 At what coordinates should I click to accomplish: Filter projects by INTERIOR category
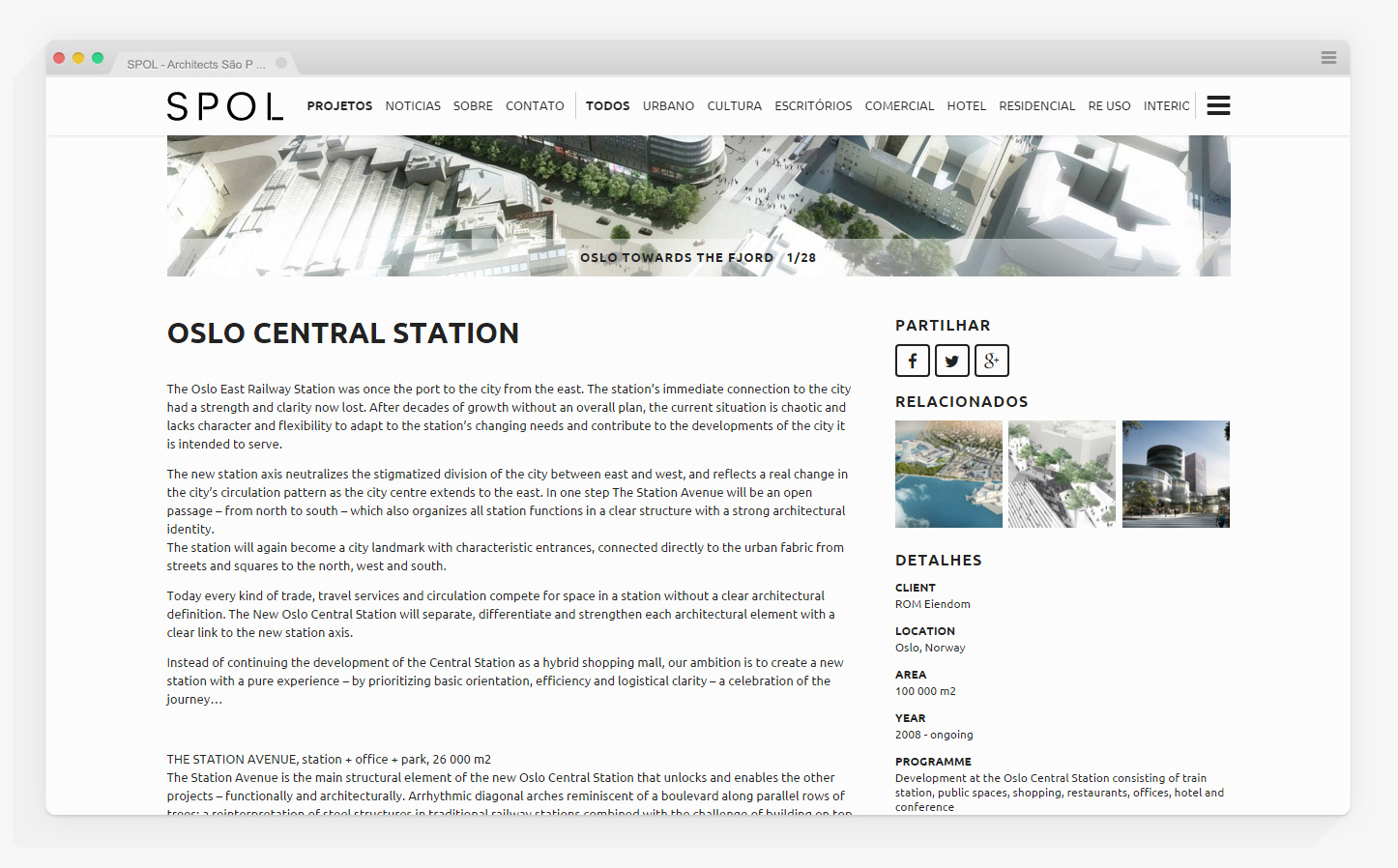(1166, 106)
